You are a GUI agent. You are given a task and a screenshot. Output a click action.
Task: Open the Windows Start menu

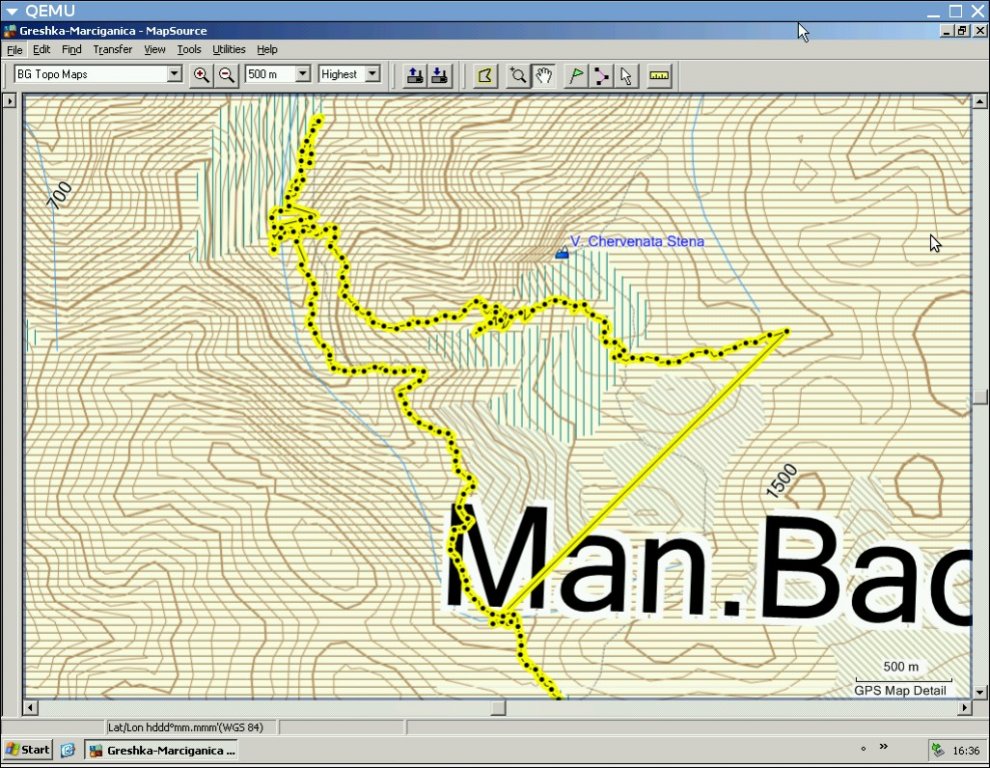[x=27, y=750]
